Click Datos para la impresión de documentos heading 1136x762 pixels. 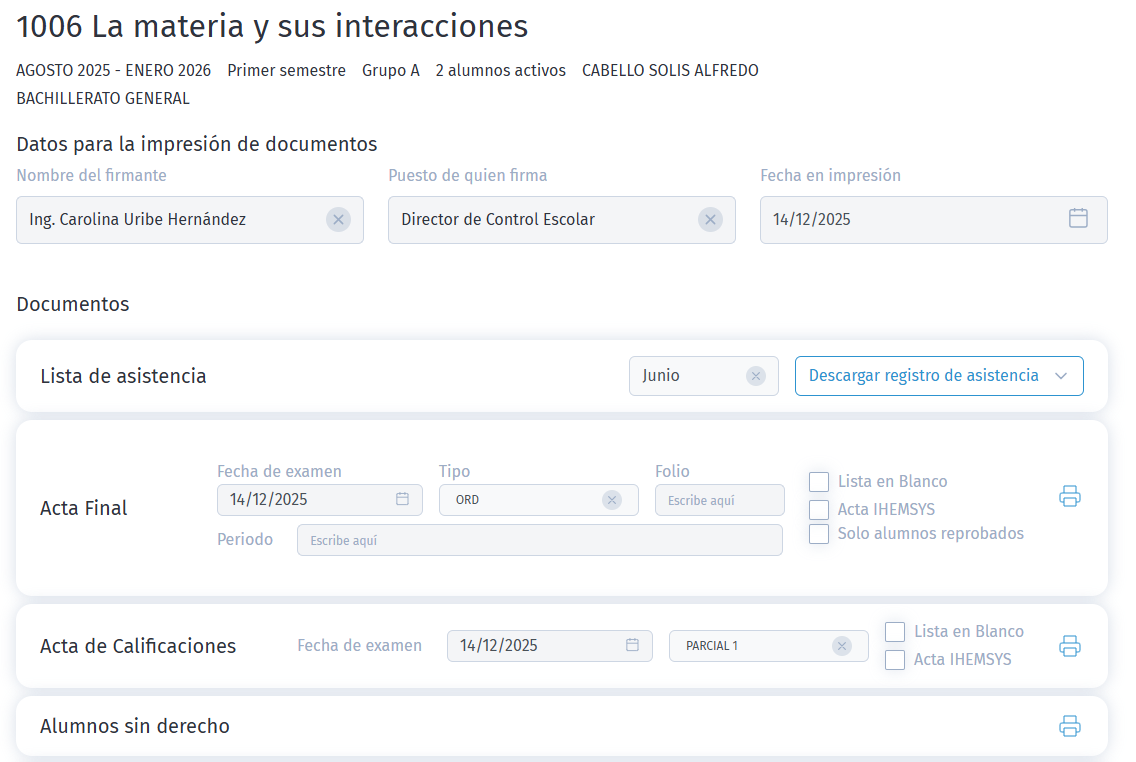tap(197, 144)
